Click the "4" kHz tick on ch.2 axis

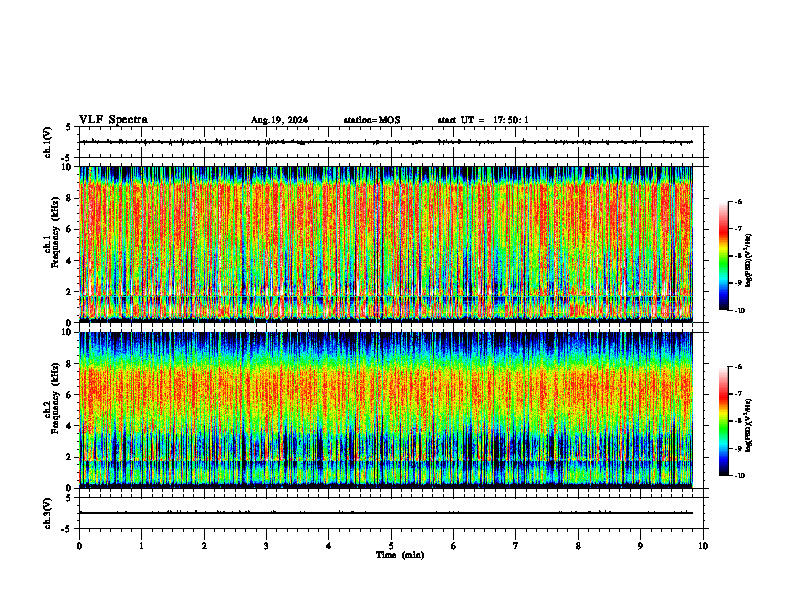70,426
